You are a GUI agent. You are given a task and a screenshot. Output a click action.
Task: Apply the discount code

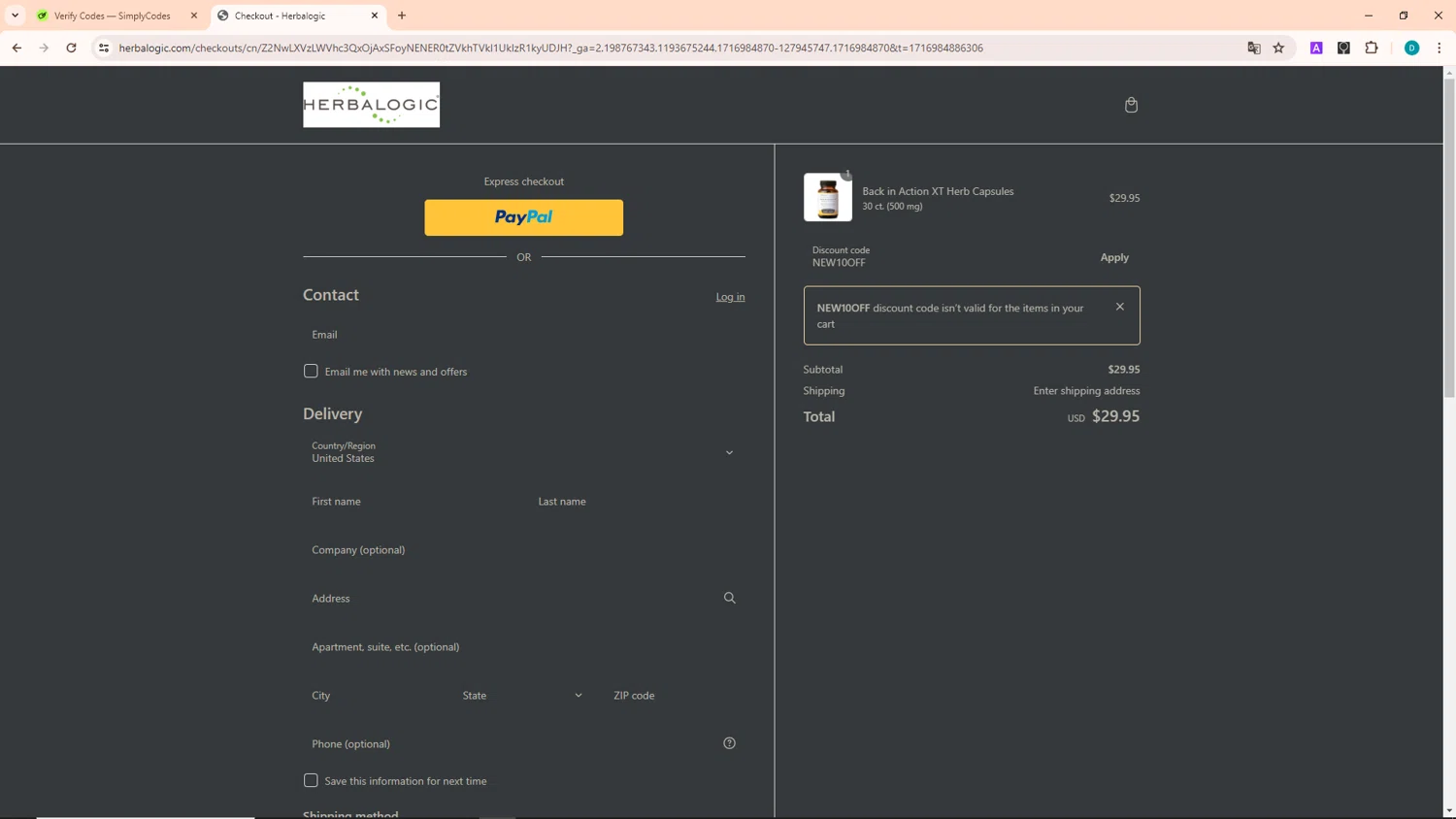coord(1114,257)
